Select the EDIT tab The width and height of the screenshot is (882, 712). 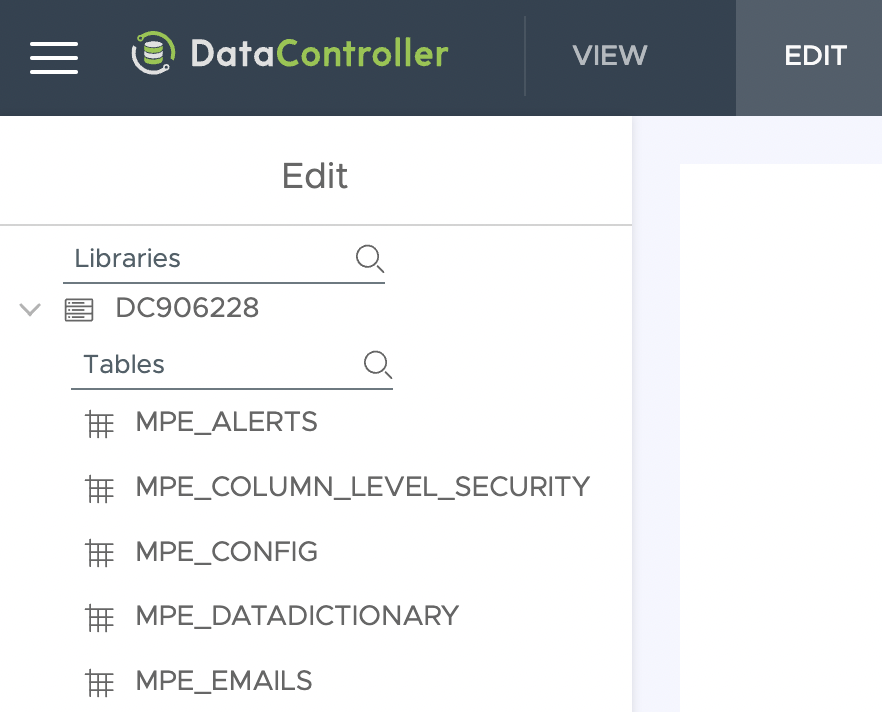click(815, 57)
